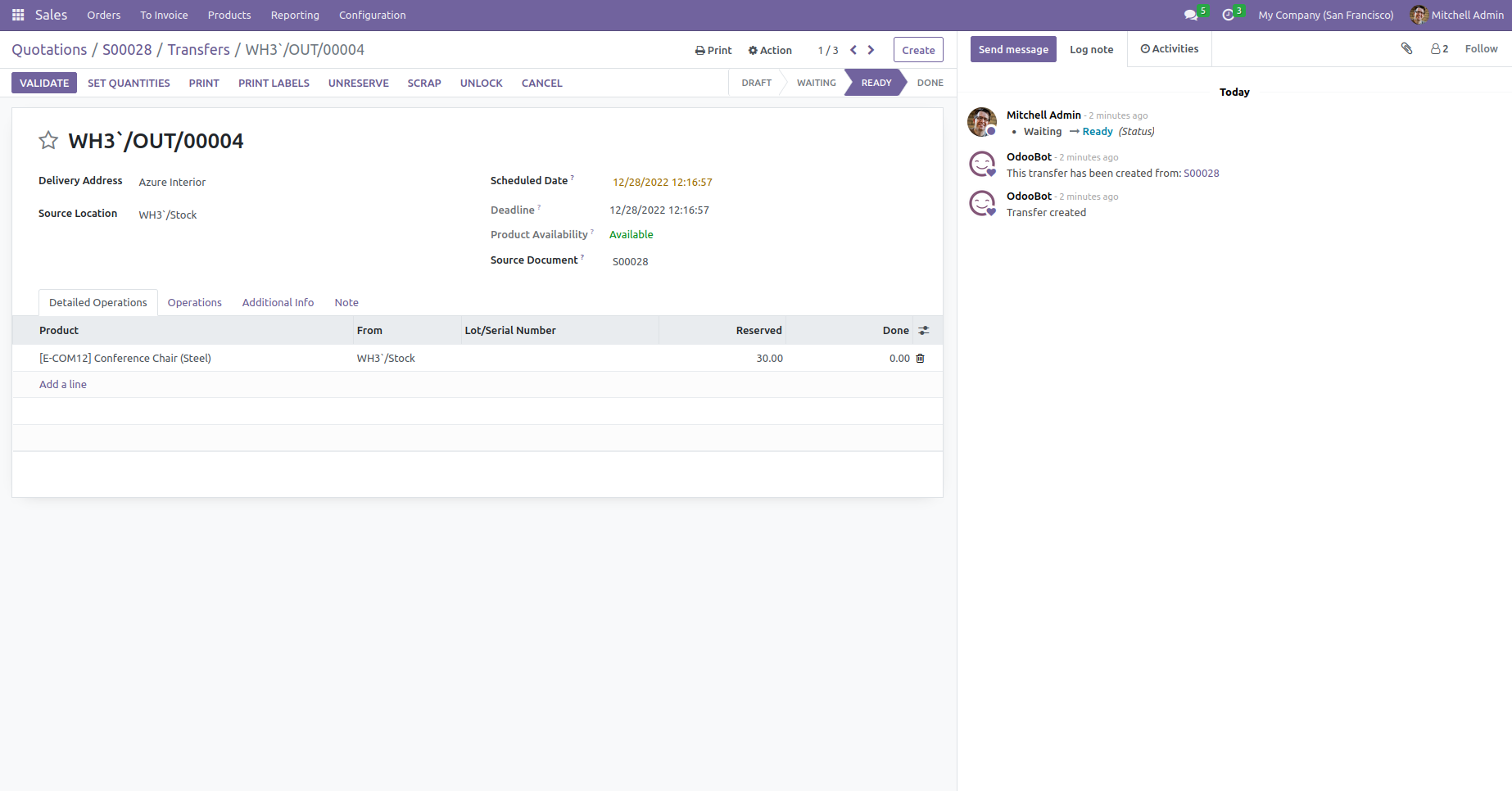Set status to Done in status bar
This screenshot has width=1512, height=791.
930,83
